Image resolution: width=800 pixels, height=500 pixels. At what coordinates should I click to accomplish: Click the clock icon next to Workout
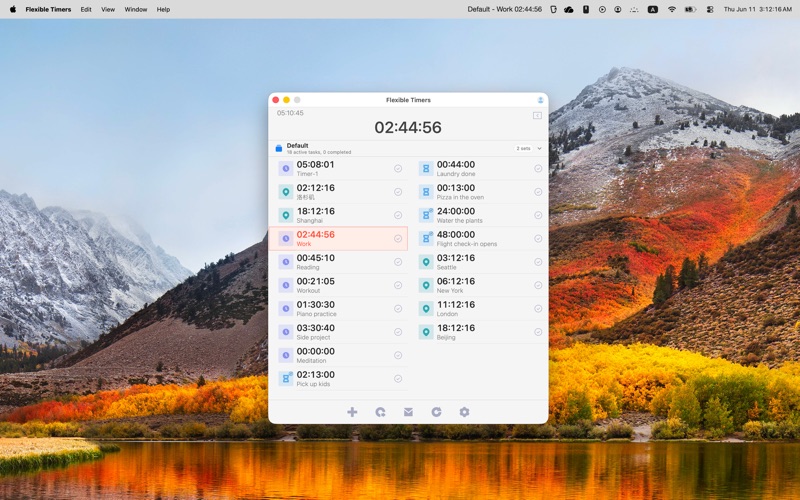(x=286, y=285)
